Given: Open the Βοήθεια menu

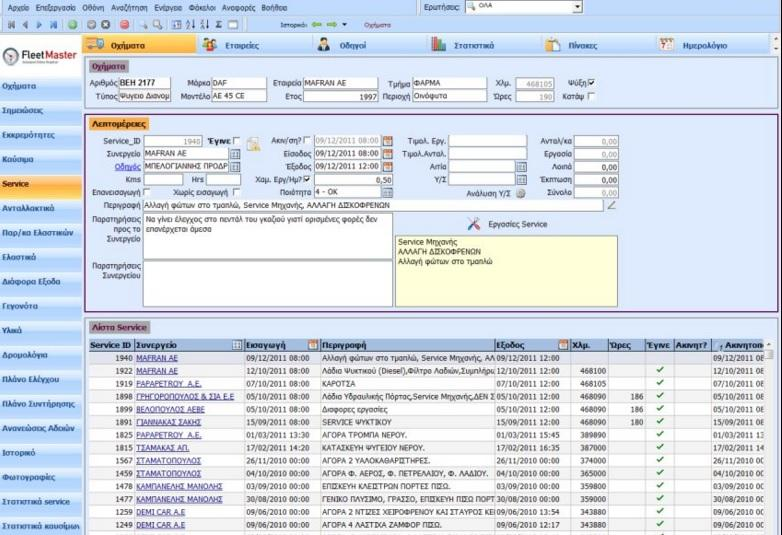Looking at the screenshot, I should point(274,7).
